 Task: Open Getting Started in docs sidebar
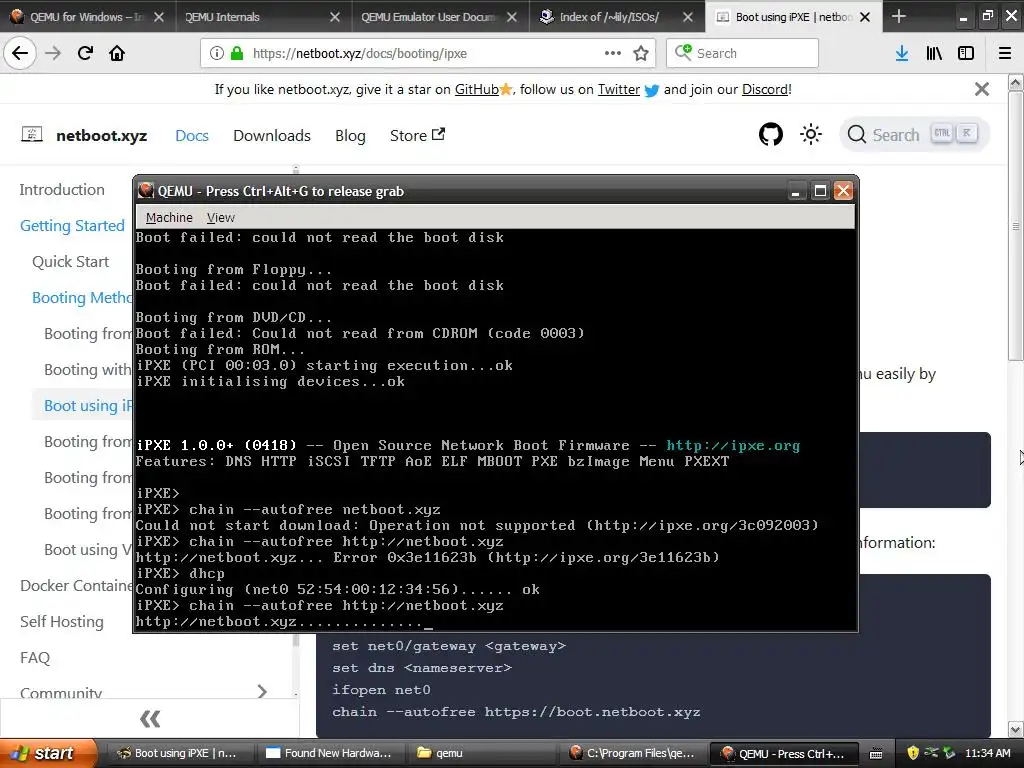click(x=72, y=225)
